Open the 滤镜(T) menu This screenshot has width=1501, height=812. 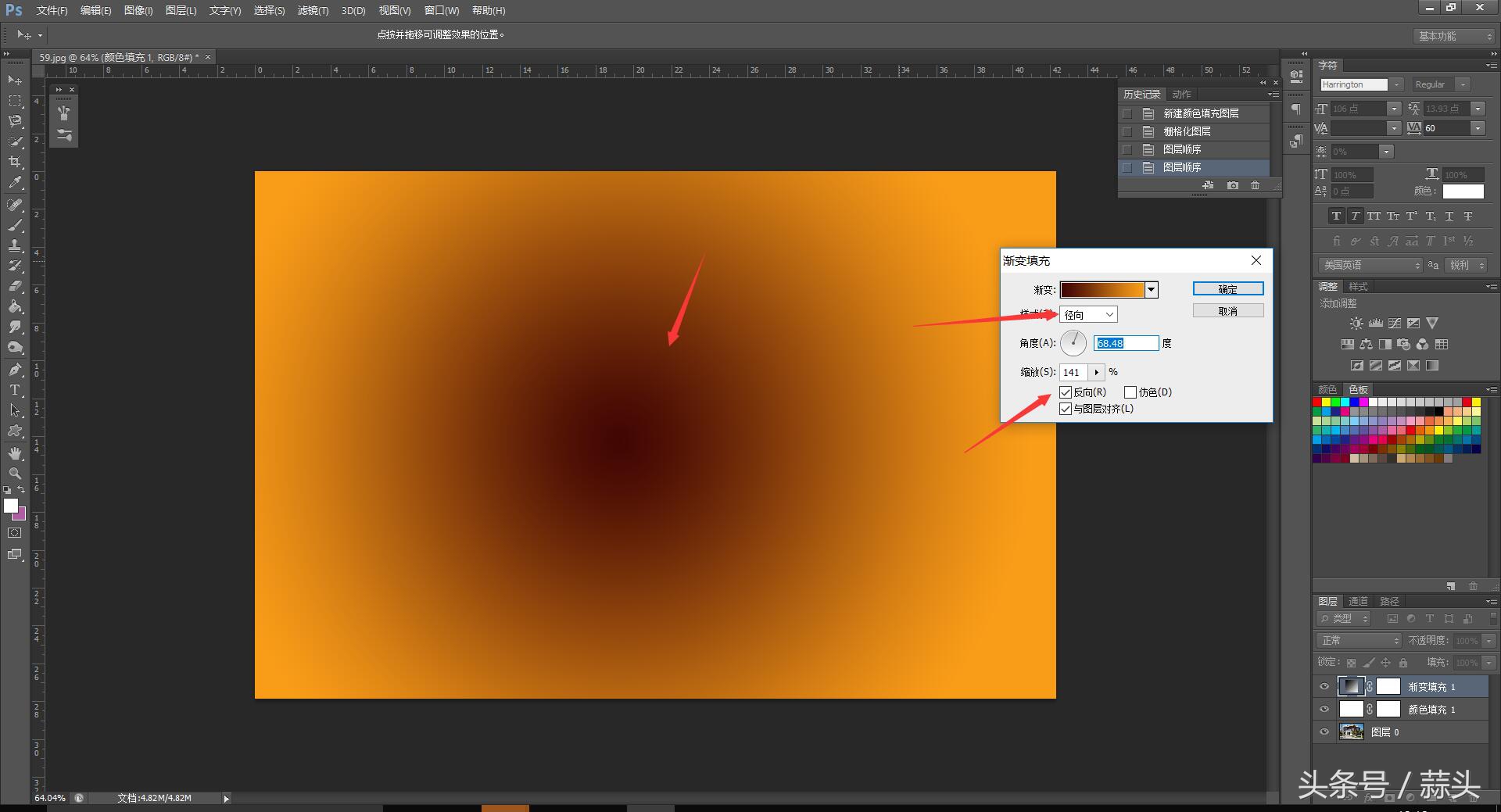[313, 11]
